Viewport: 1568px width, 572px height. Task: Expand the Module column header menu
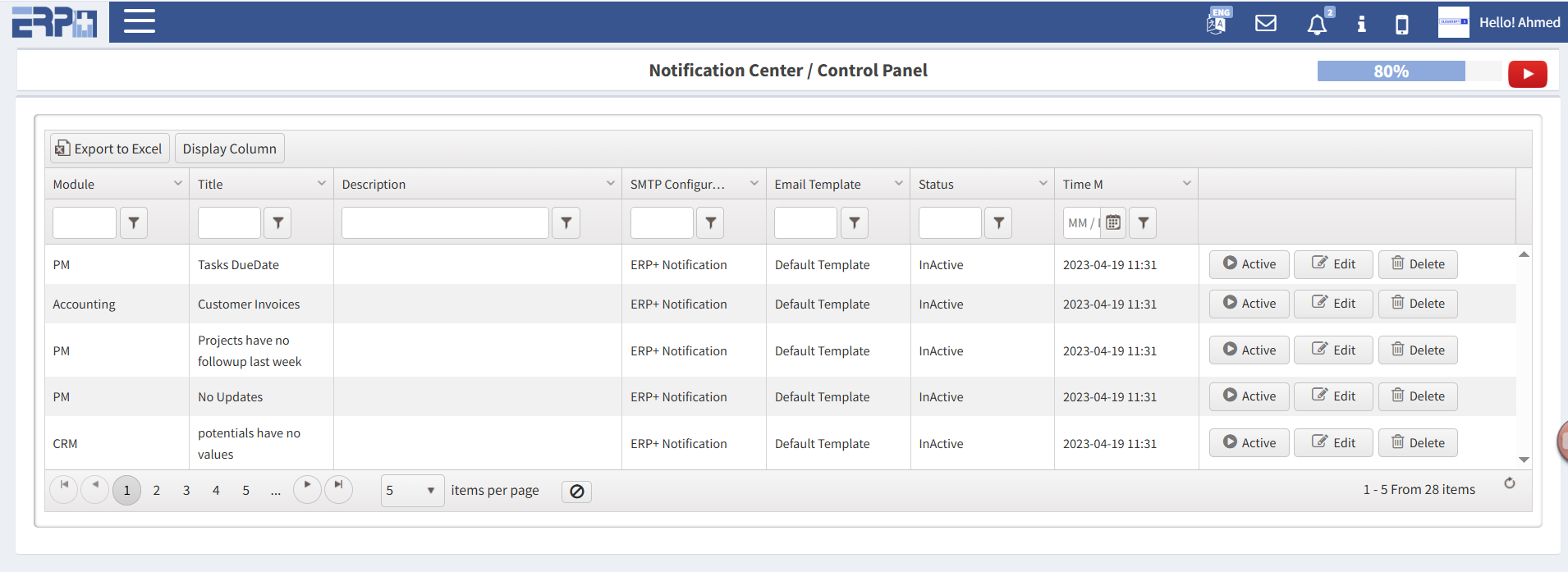tap(178, 184)
